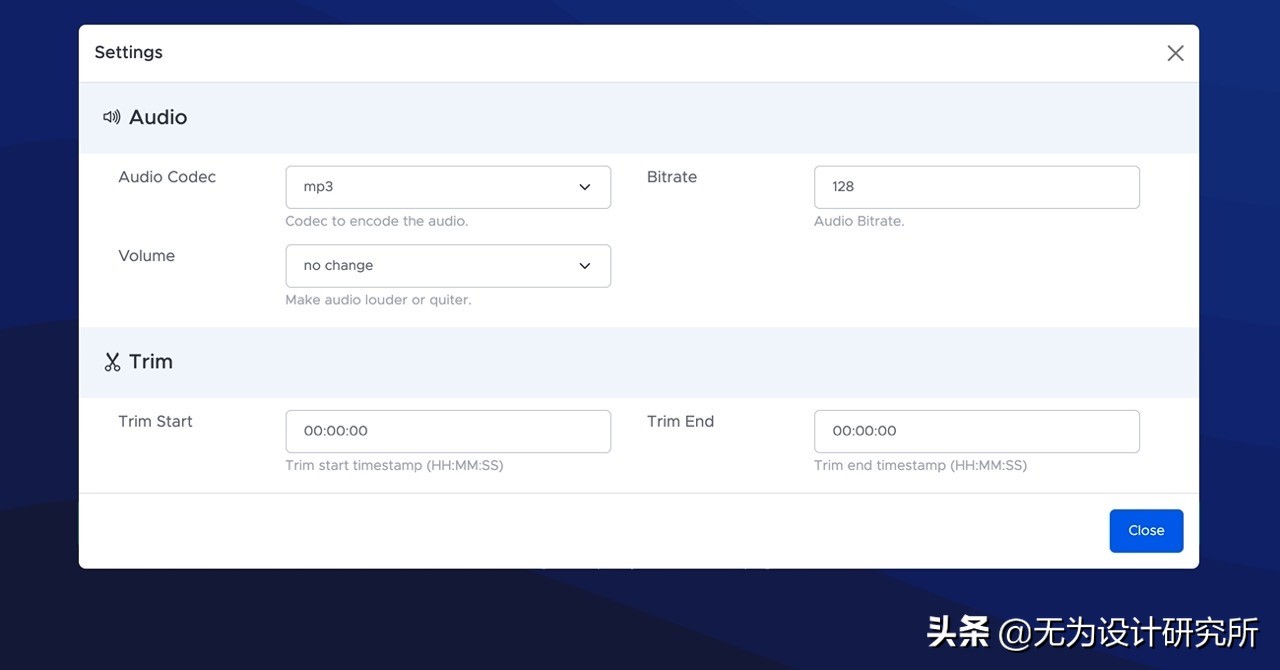Image resolution: width=1280 pixels, height=670 pixels.
Task: Dismiss dialog with the X icon
Action: coord(1175,53)
